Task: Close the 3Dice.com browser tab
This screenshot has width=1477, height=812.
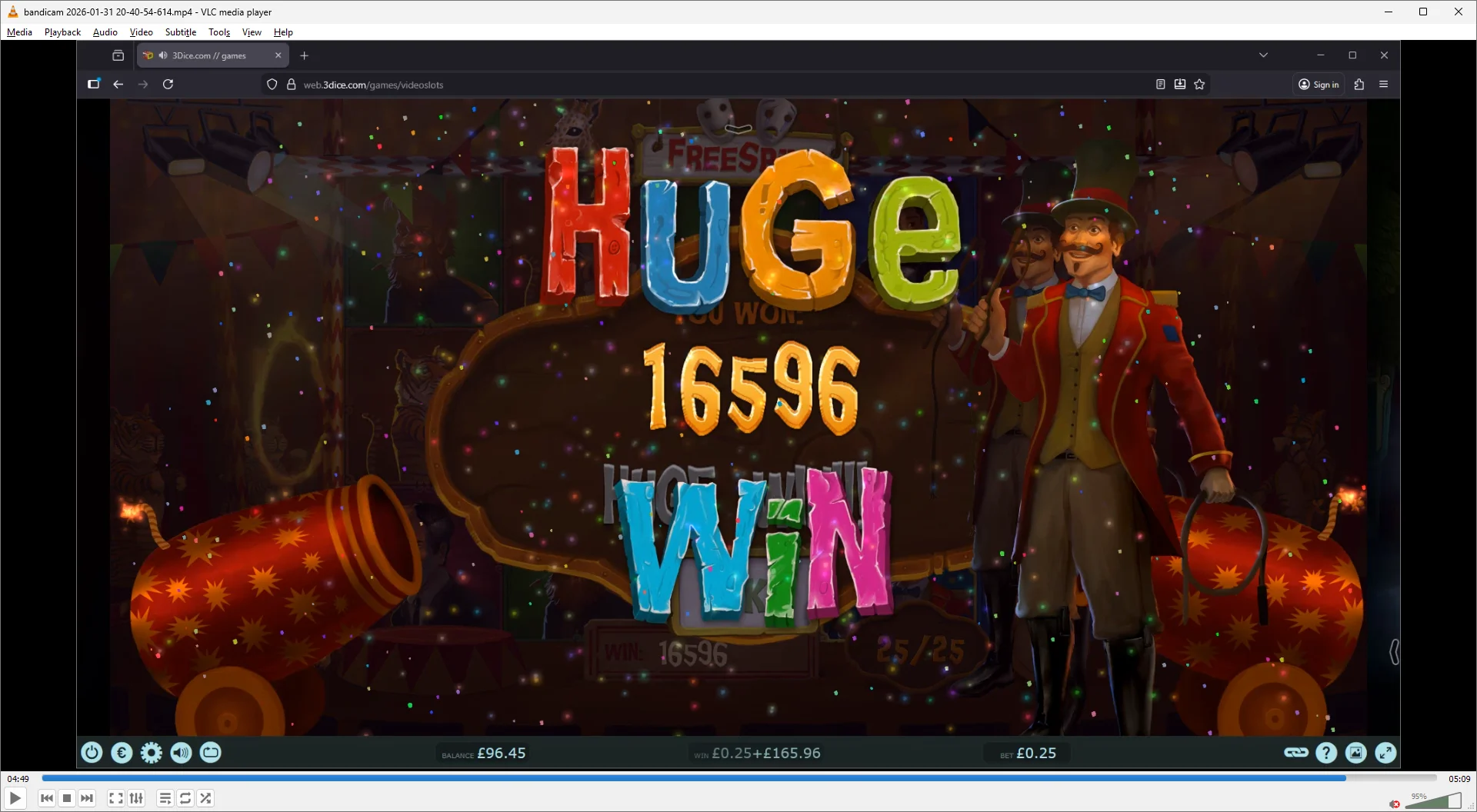Action: [x=278, y=55]
